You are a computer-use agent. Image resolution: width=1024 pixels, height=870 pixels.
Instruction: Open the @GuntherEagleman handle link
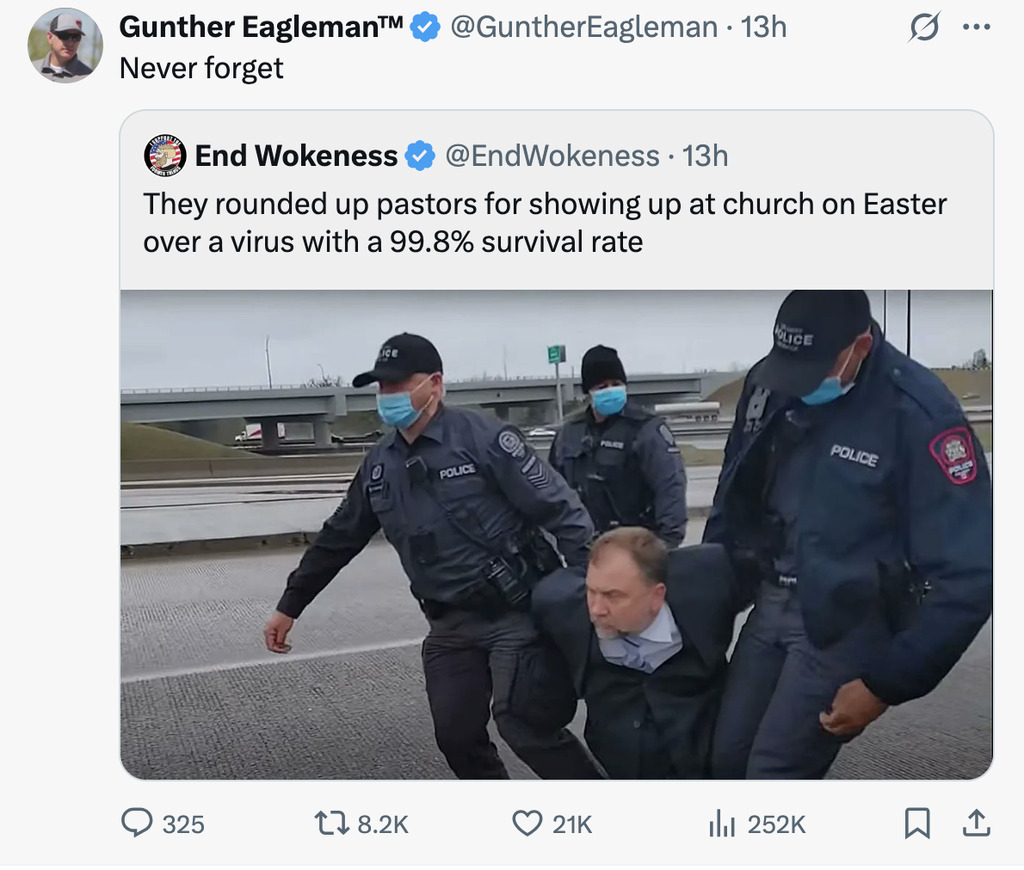[x=584, y=27]
